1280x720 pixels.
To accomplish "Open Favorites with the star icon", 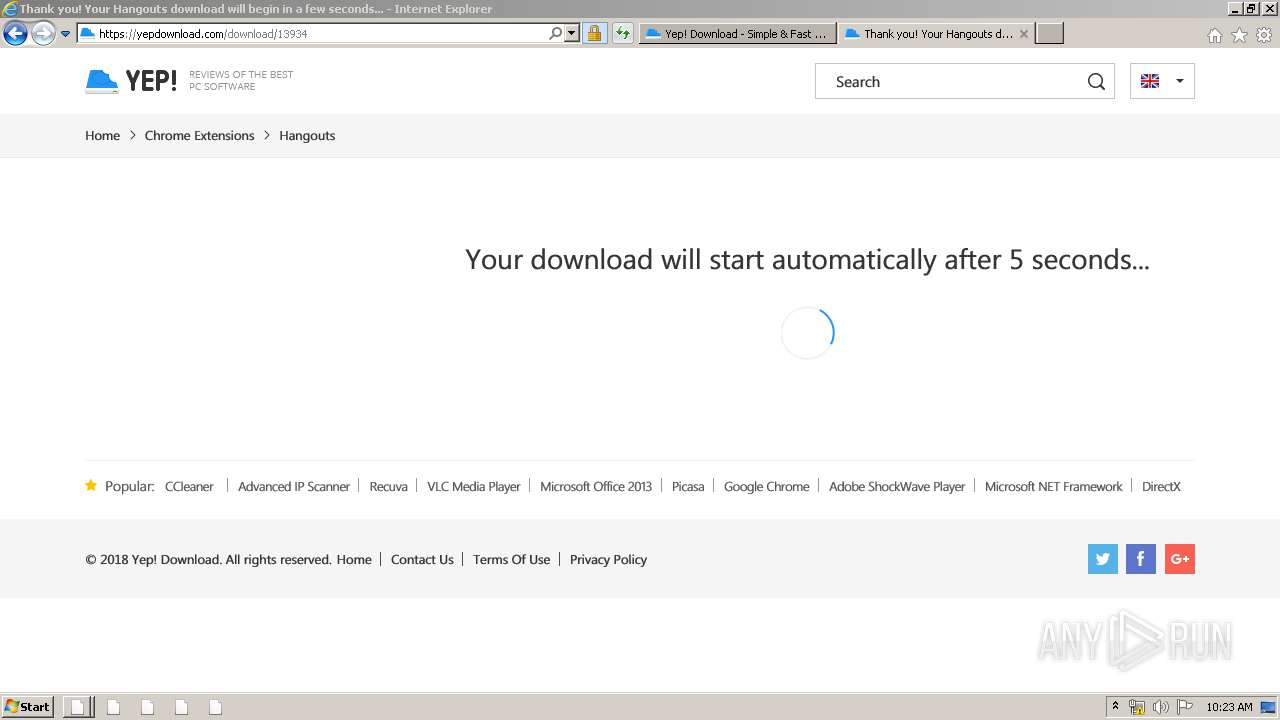I will pos(1239,35).
